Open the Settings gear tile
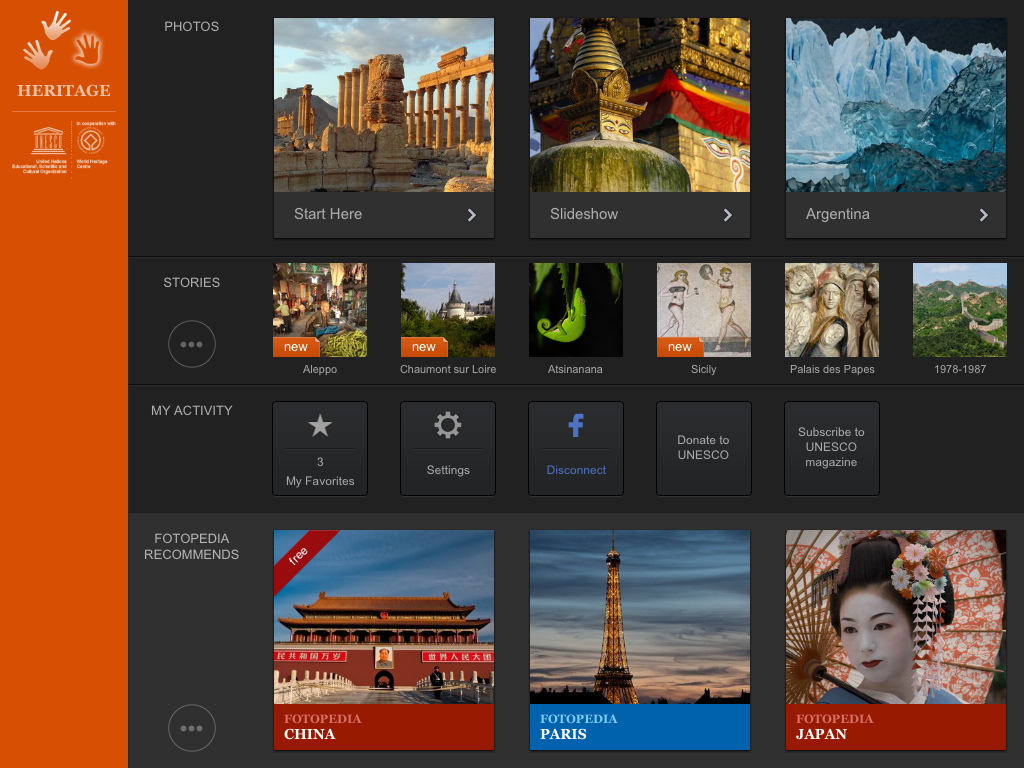 [x=448, y=449]
